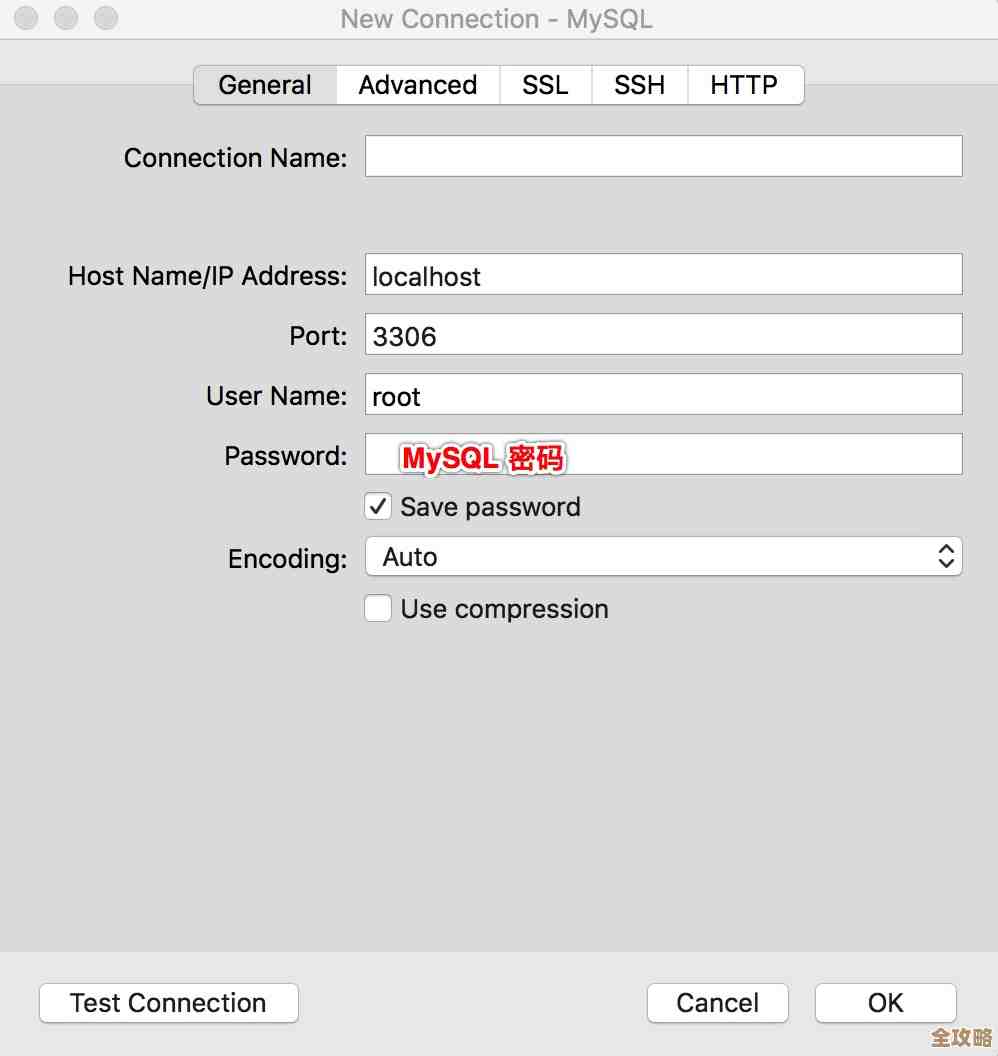Select the General tab

264,85
